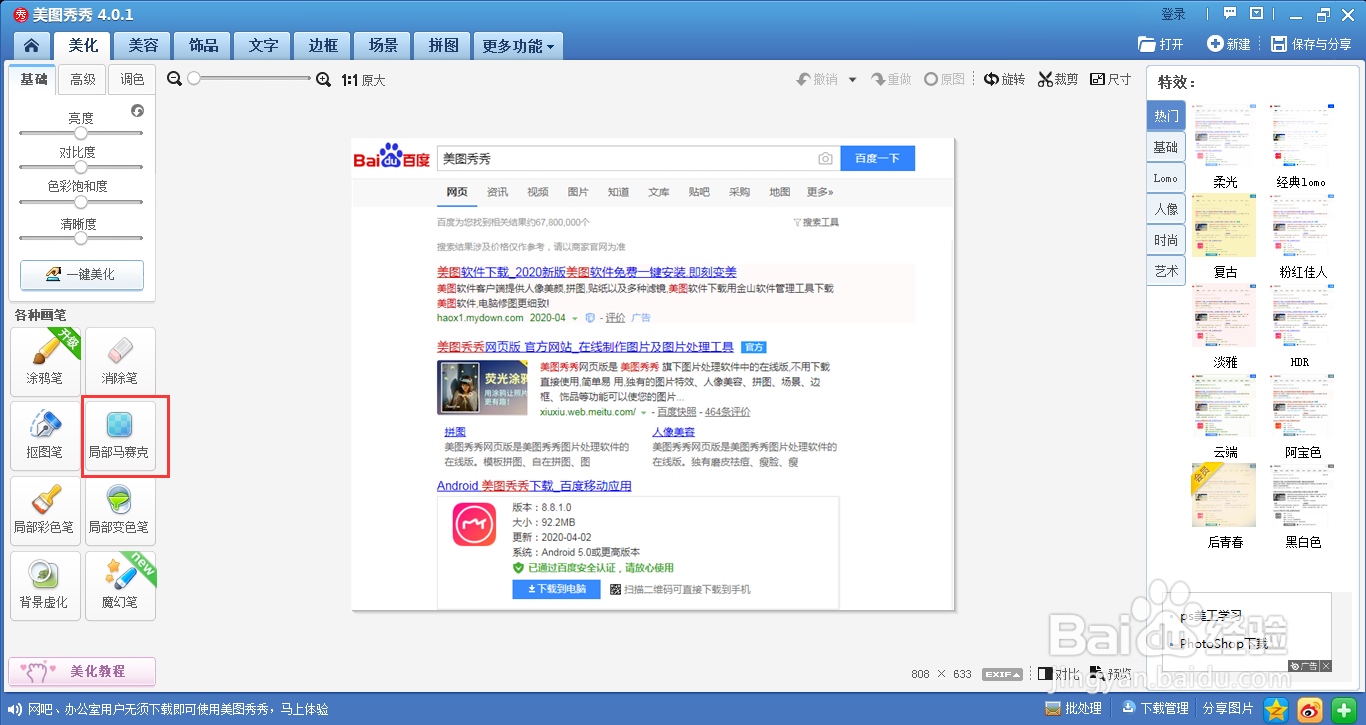Open the undo history dropdown arrow
Image resolution: width=1366 pixels, height=725 pixels.
852,80
